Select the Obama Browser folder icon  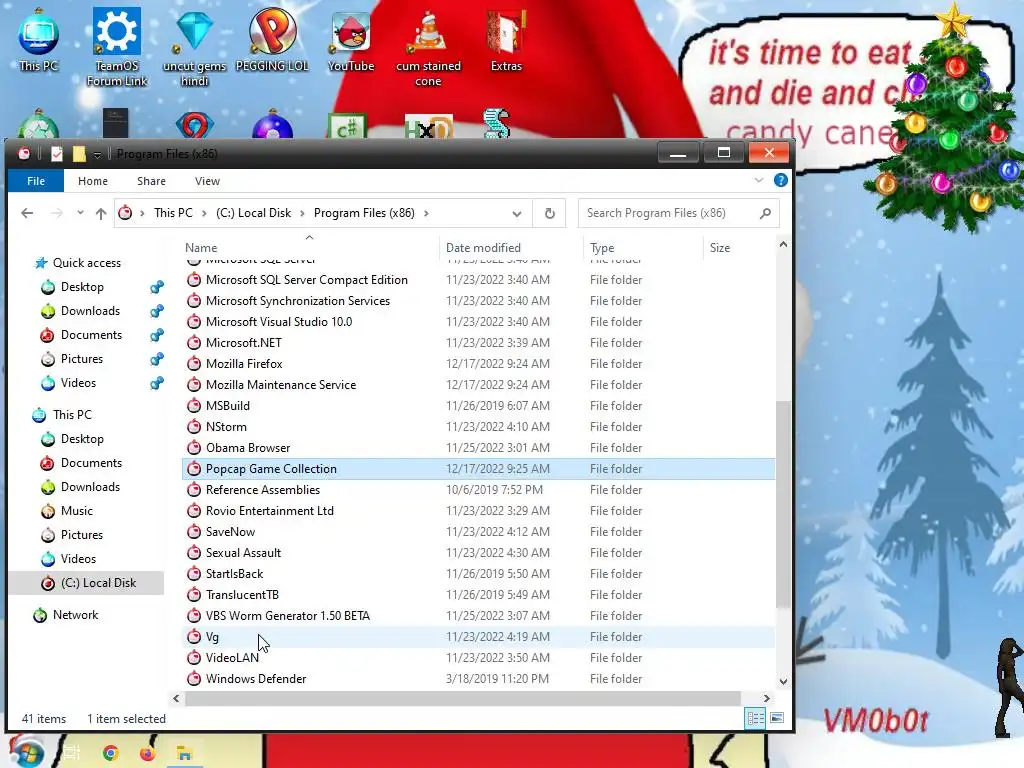[194, 447]
